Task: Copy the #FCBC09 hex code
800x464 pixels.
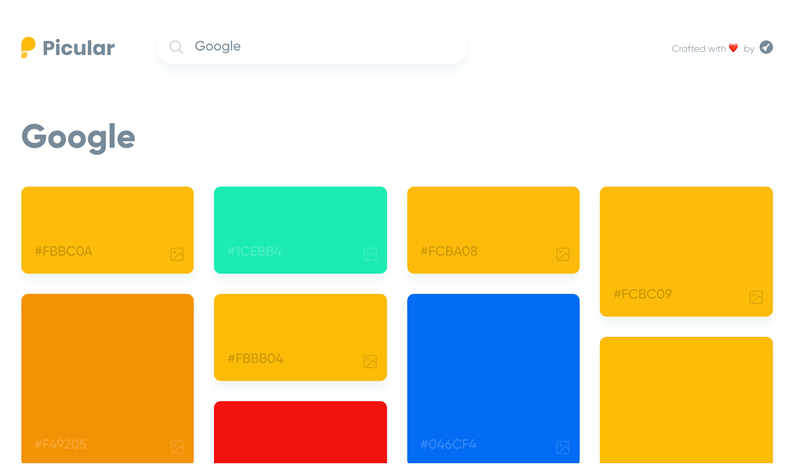Action: (642, 294)
